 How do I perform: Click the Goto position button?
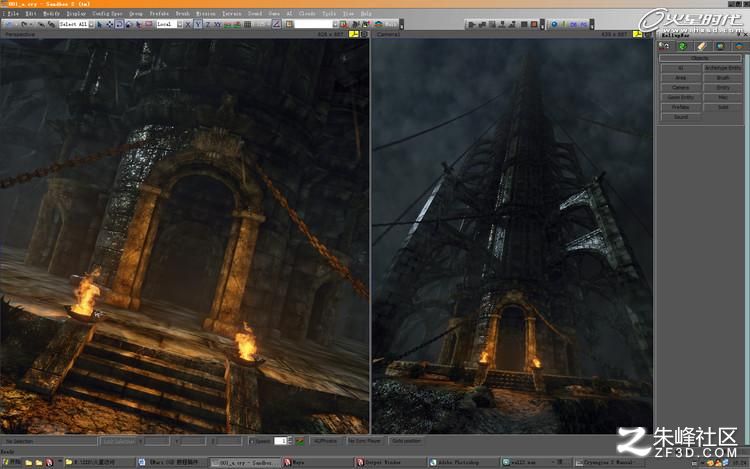tap(407, 441)
